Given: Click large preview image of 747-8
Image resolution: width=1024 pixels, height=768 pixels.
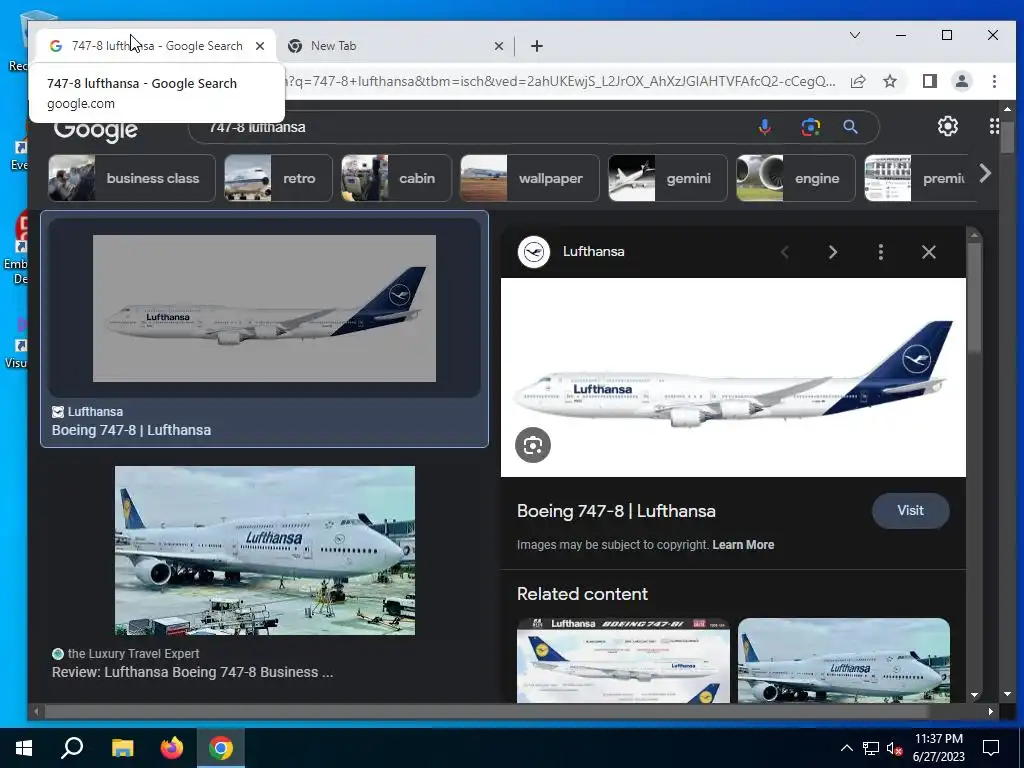Looking at the screenshot, I should coord(733,377).
